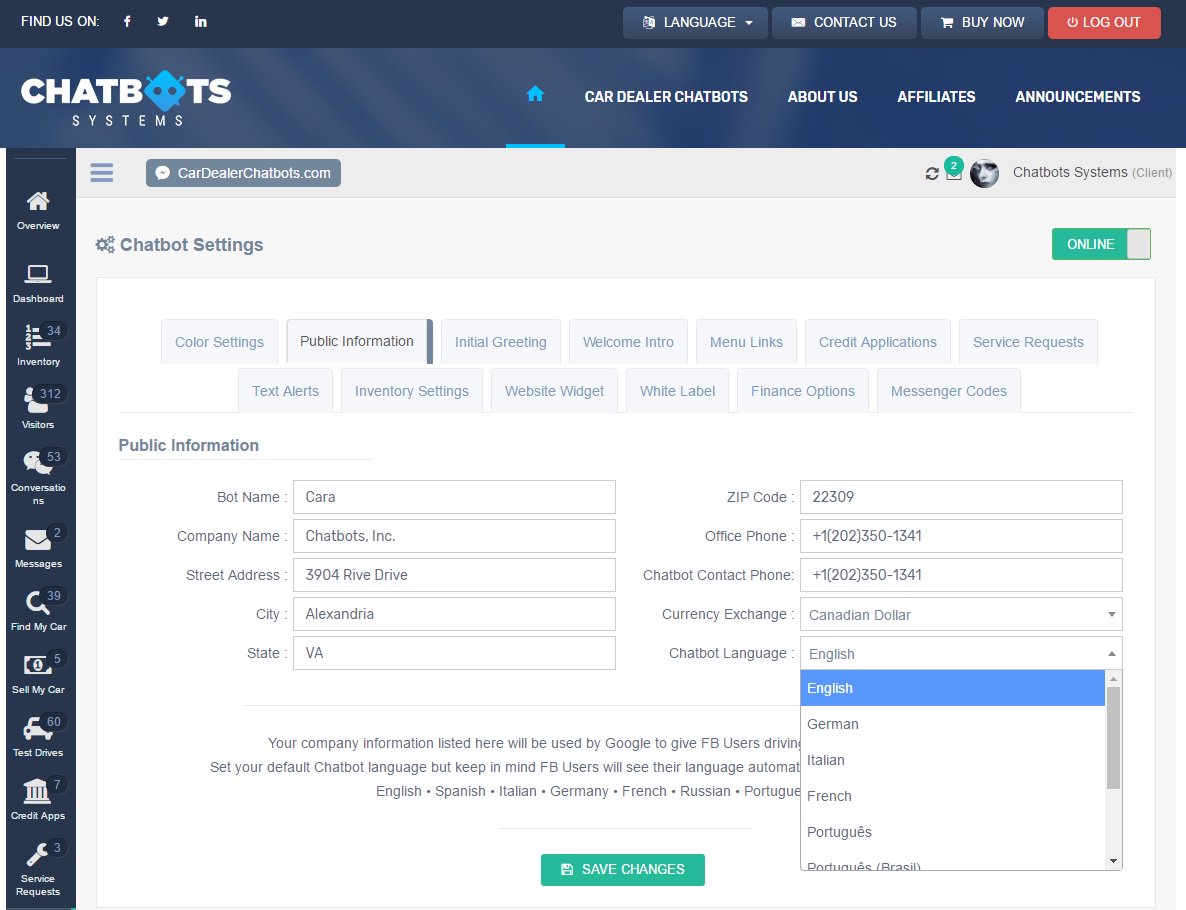Click the Street Address input field

click(x=455, y=575)
